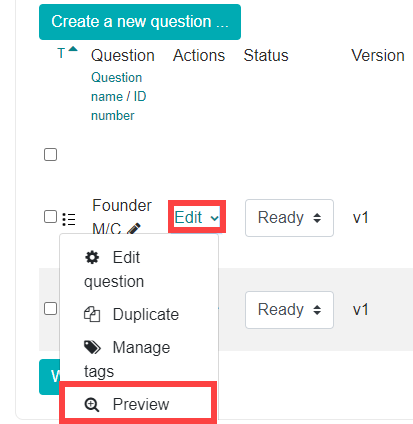Image resolution: width=413 pixels, height=424 pixels.
Task: Tick the checkbox in the second question row
Action: 50,308
